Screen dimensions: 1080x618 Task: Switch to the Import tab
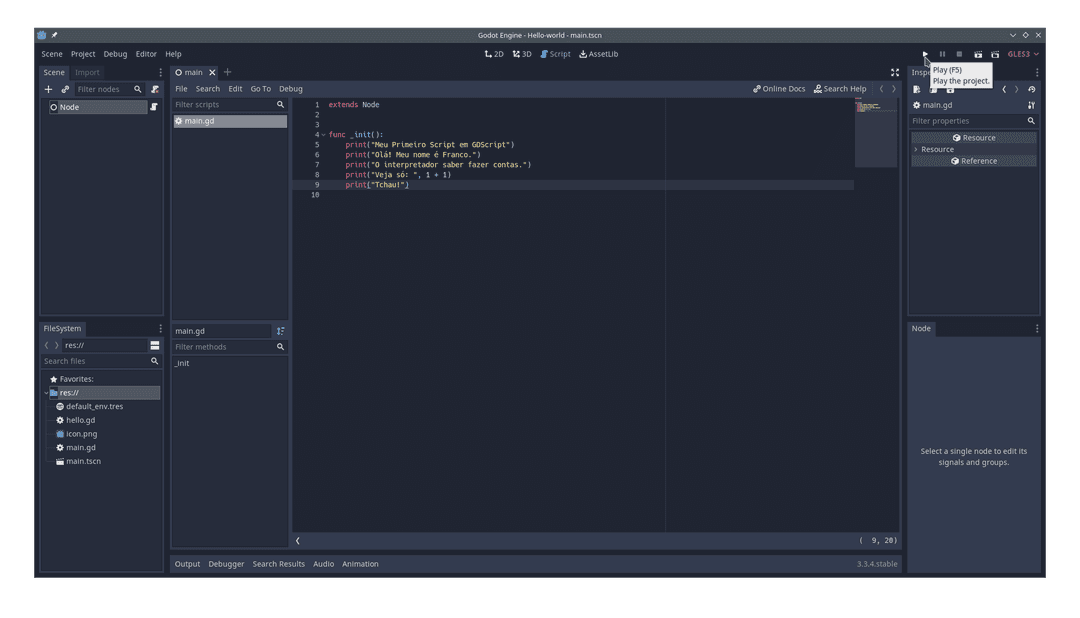(87, 72)
